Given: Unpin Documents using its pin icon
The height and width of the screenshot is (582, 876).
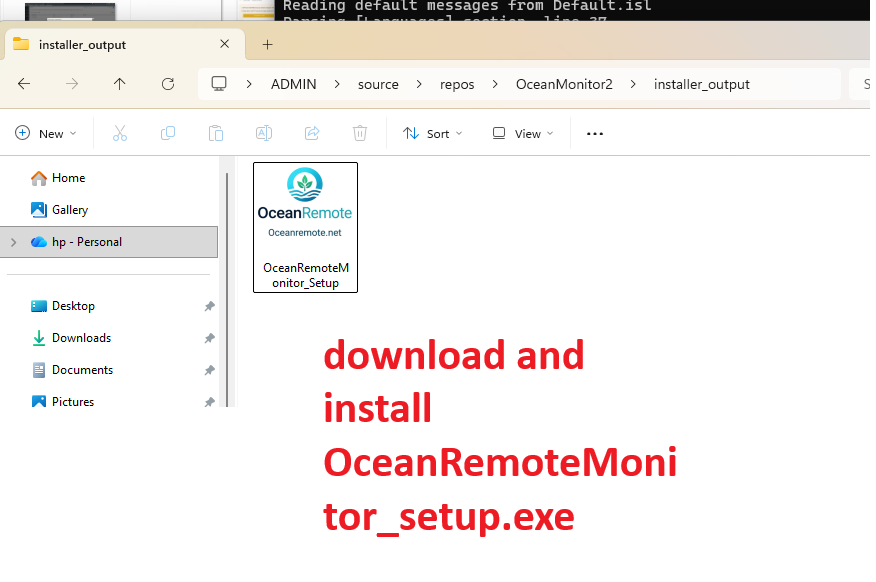Looking at the screenshot, I should tap(210, 370).
